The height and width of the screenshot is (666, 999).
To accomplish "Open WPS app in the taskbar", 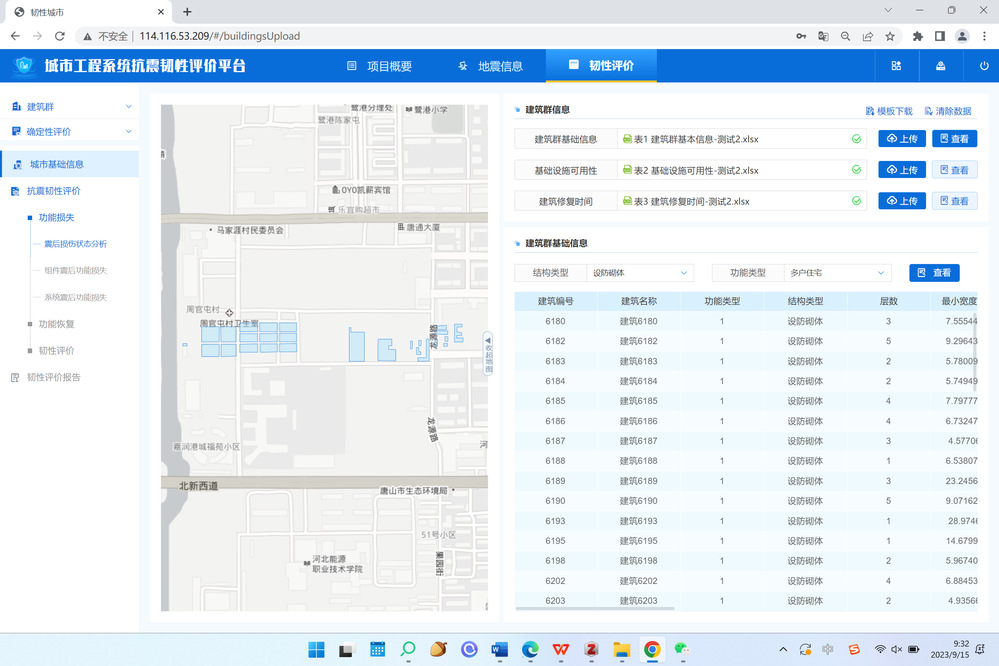I will [x=560, y=649].
